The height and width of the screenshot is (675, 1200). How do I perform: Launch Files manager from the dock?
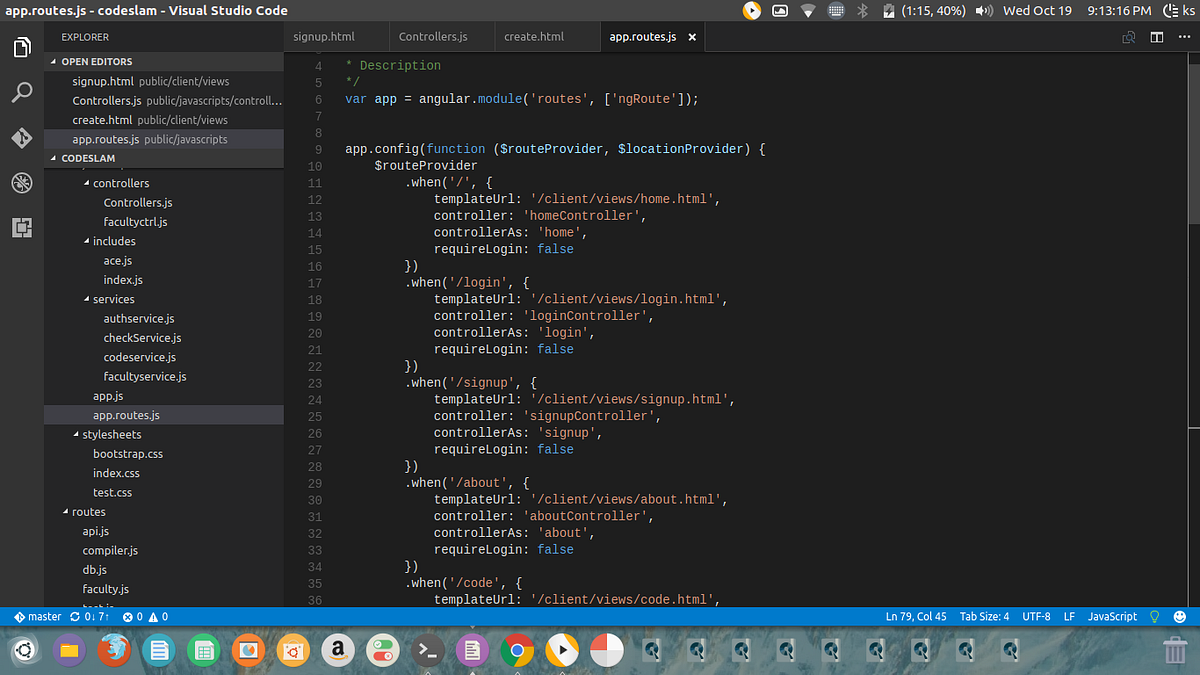tap(68, 651)
